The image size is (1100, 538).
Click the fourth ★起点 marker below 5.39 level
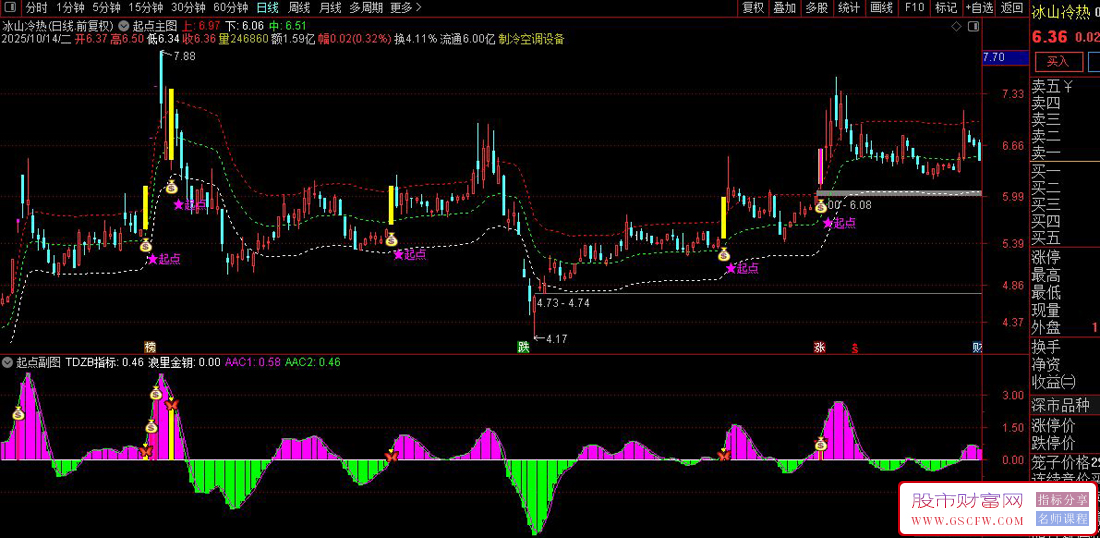pos(742,267)
